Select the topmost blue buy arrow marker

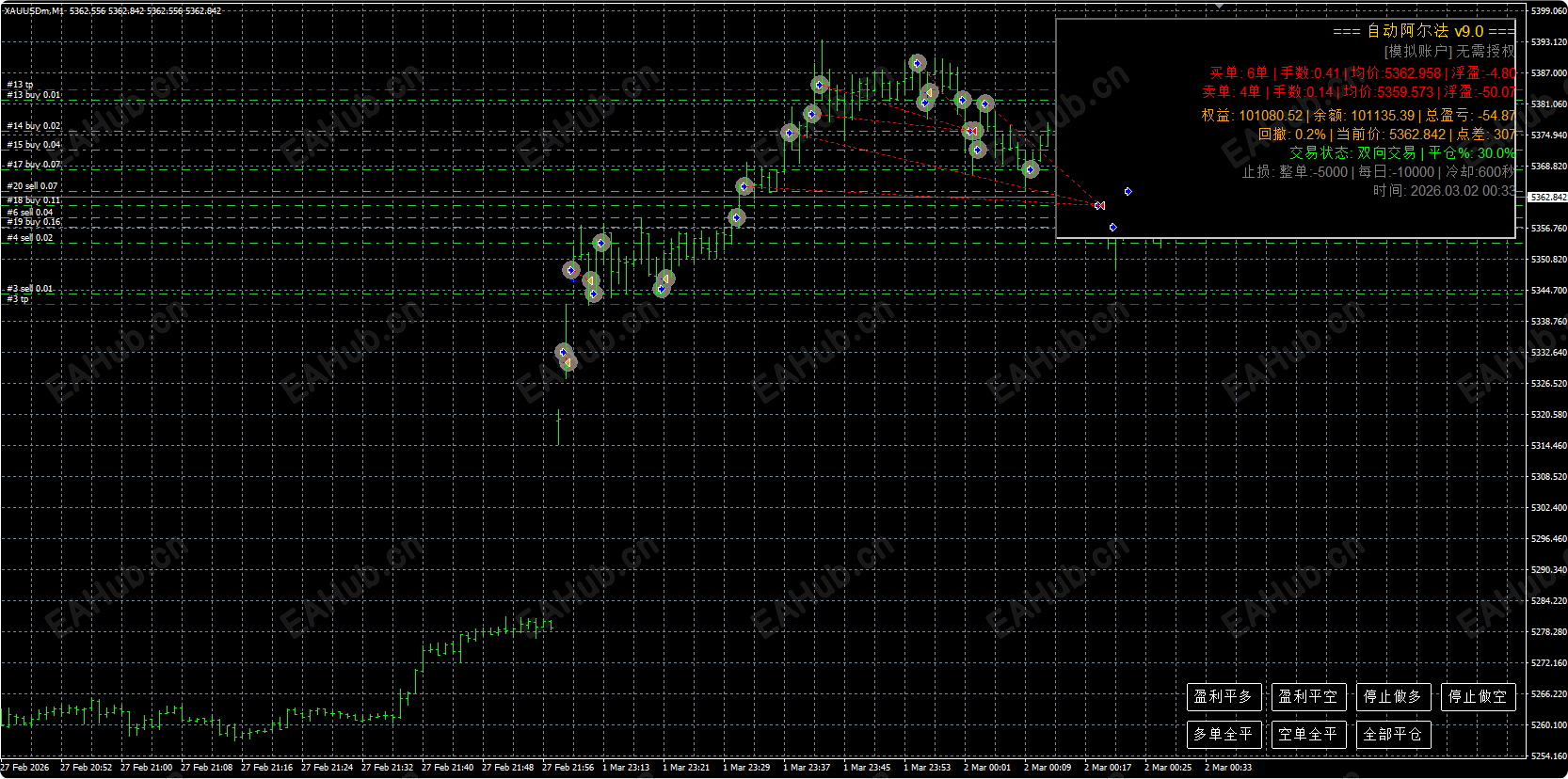point(918,64)
